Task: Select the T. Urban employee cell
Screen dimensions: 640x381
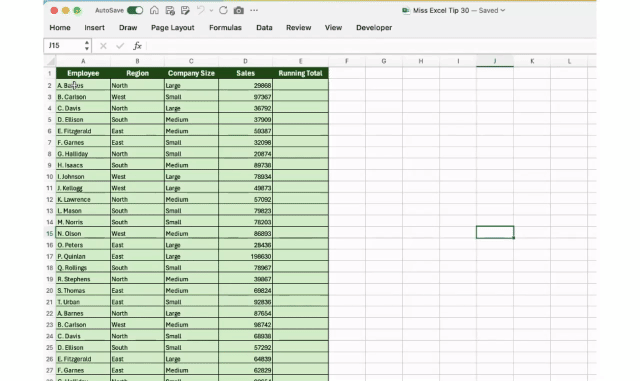Action: [x=83, y=302]
